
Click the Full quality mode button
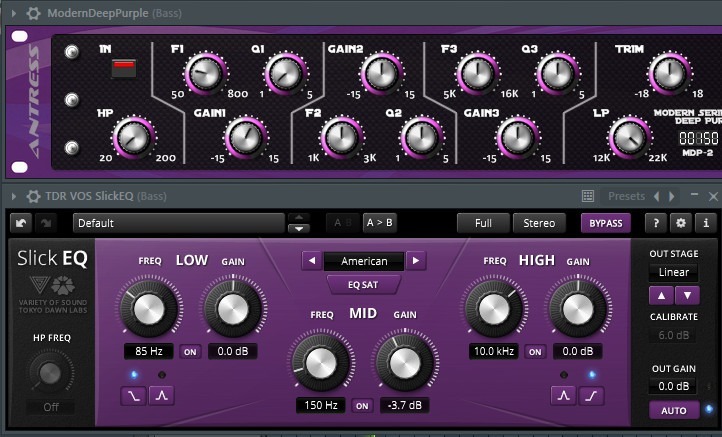(x=483, y=223)
